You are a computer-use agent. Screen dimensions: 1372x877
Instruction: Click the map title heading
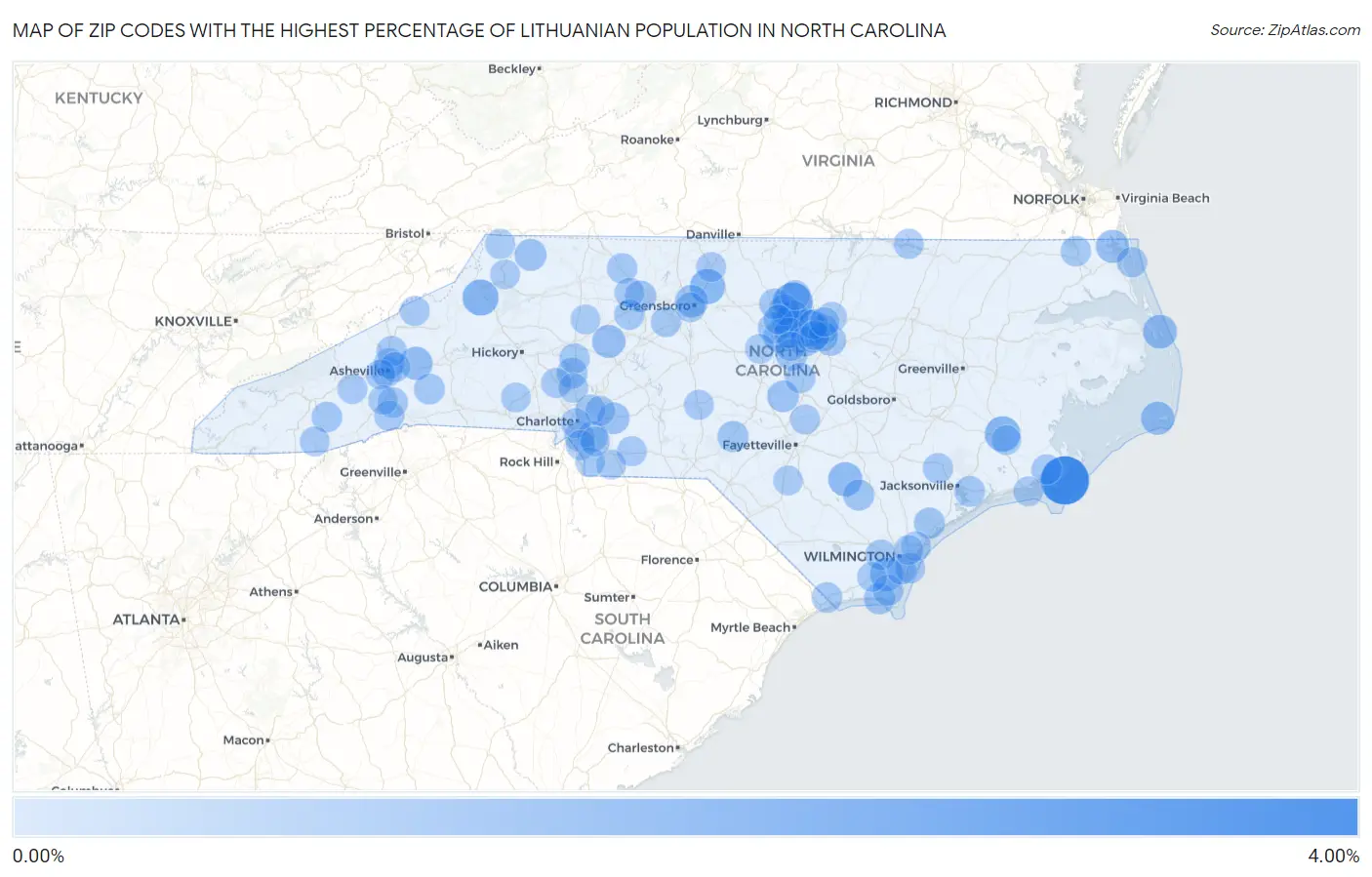tap(479, 30)
